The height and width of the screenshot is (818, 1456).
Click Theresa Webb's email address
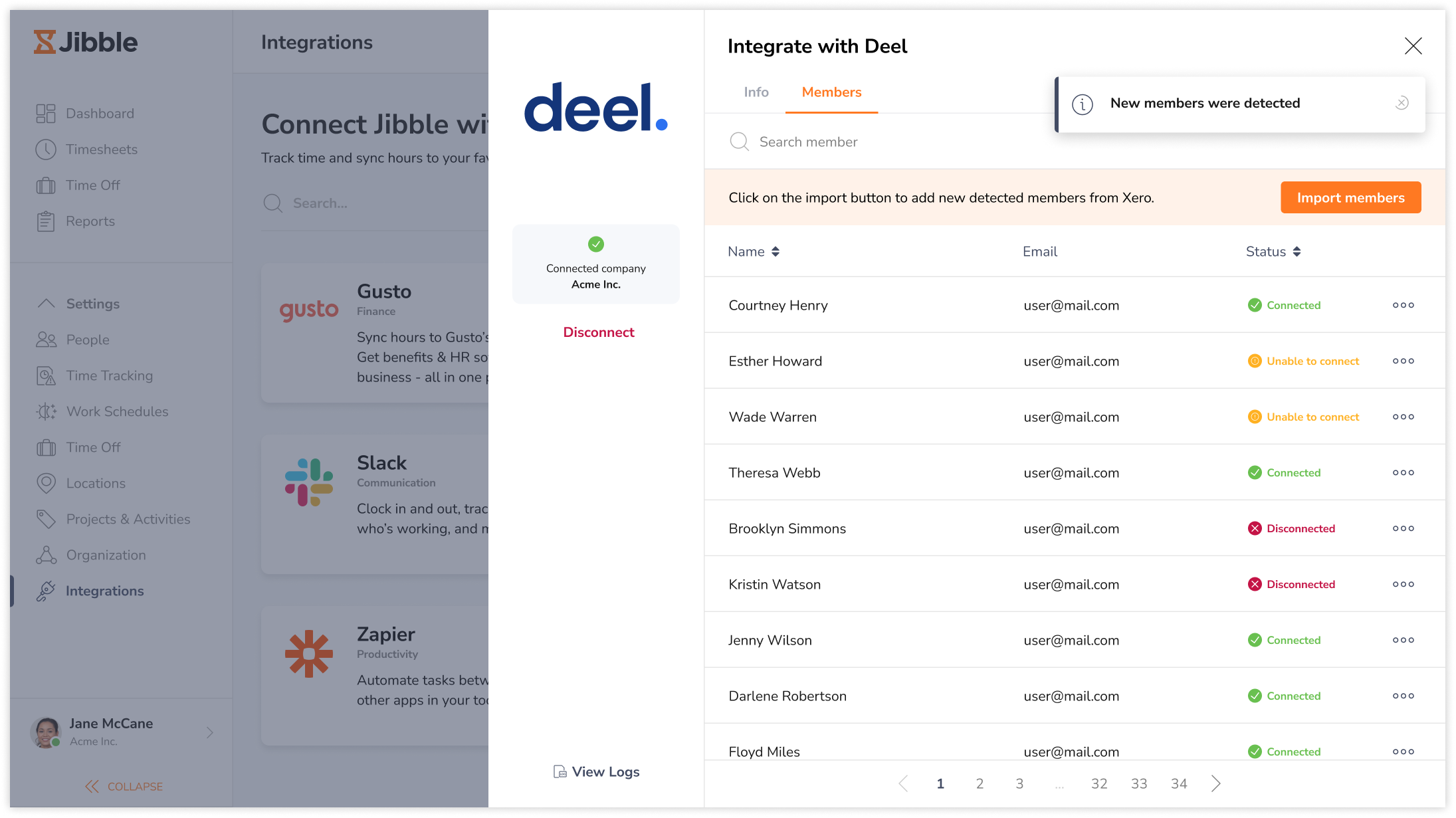[x=1071, y=472]
